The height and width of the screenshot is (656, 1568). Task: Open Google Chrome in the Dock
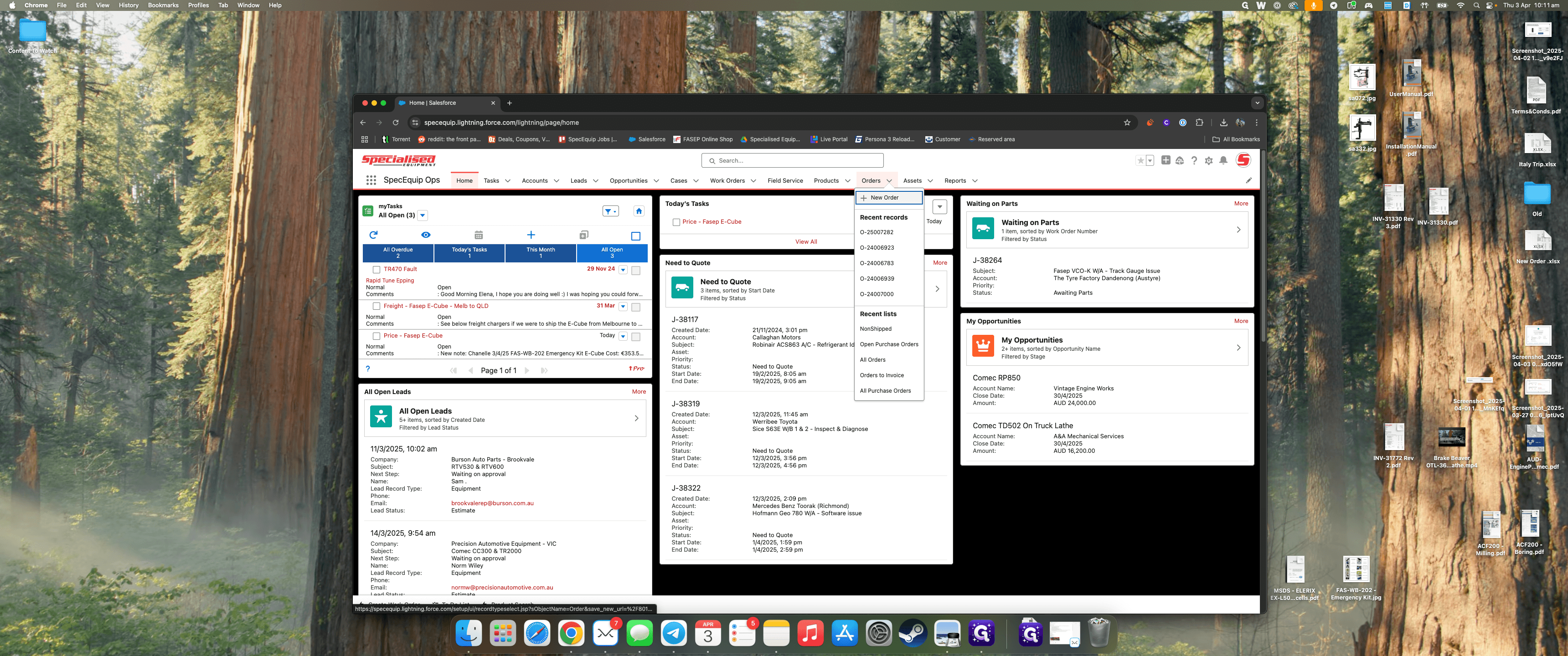(x=571, y=634)
